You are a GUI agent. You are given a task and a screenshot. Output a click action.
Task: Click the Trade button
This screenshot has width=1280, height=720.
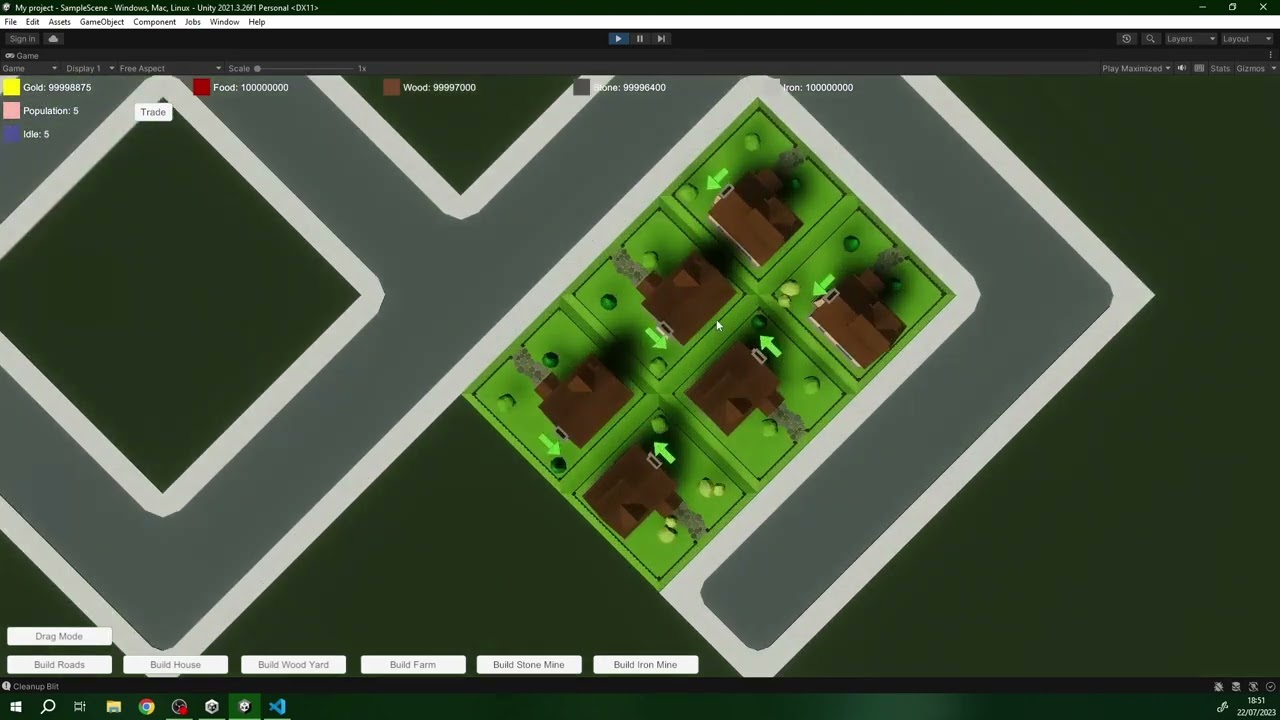pyautogui.click(x=153, y=112)
